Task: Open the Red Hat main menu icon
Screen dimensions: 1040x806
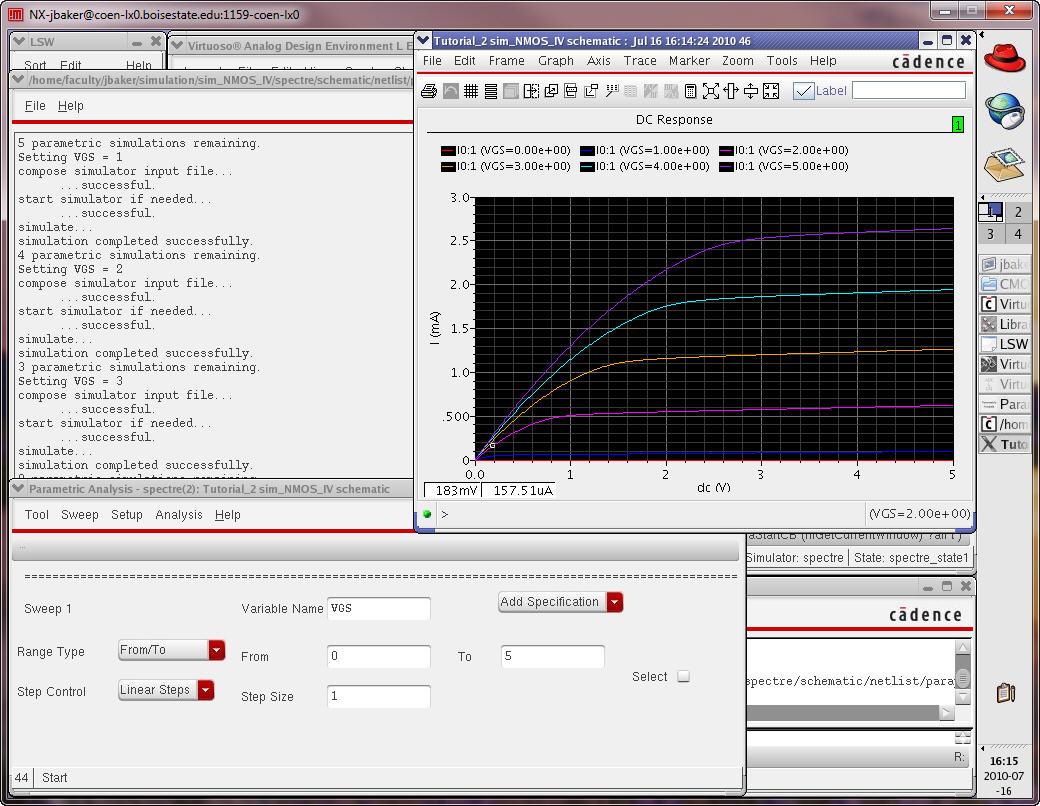Action: [1004, 56]
